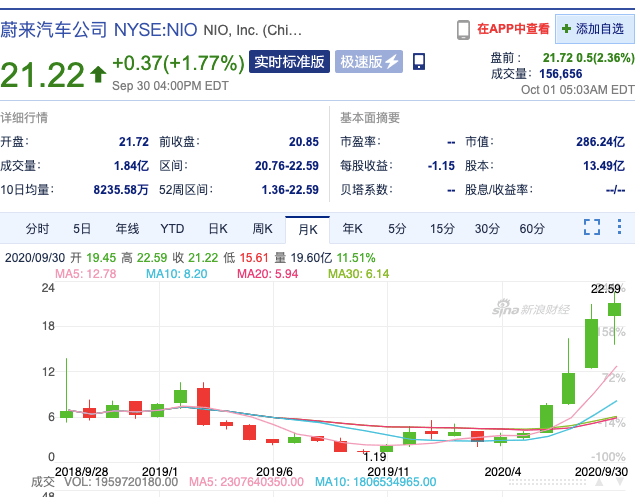Viewport: 641px width, 497px height.
Task: Click the MA30: 6.14 indicator label
Action: (x=359, y=274)
